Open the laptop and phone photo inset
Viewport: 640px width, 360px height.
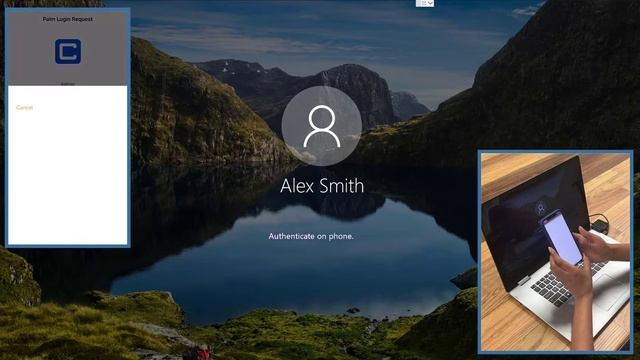pos(555,251)
